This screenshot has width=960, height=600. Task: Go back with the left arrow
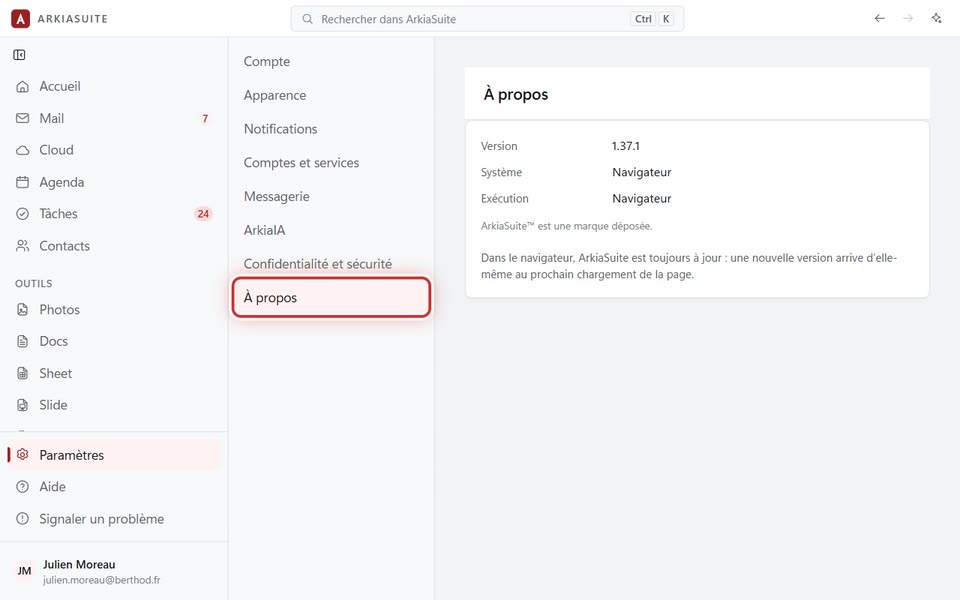coord(880,18)
